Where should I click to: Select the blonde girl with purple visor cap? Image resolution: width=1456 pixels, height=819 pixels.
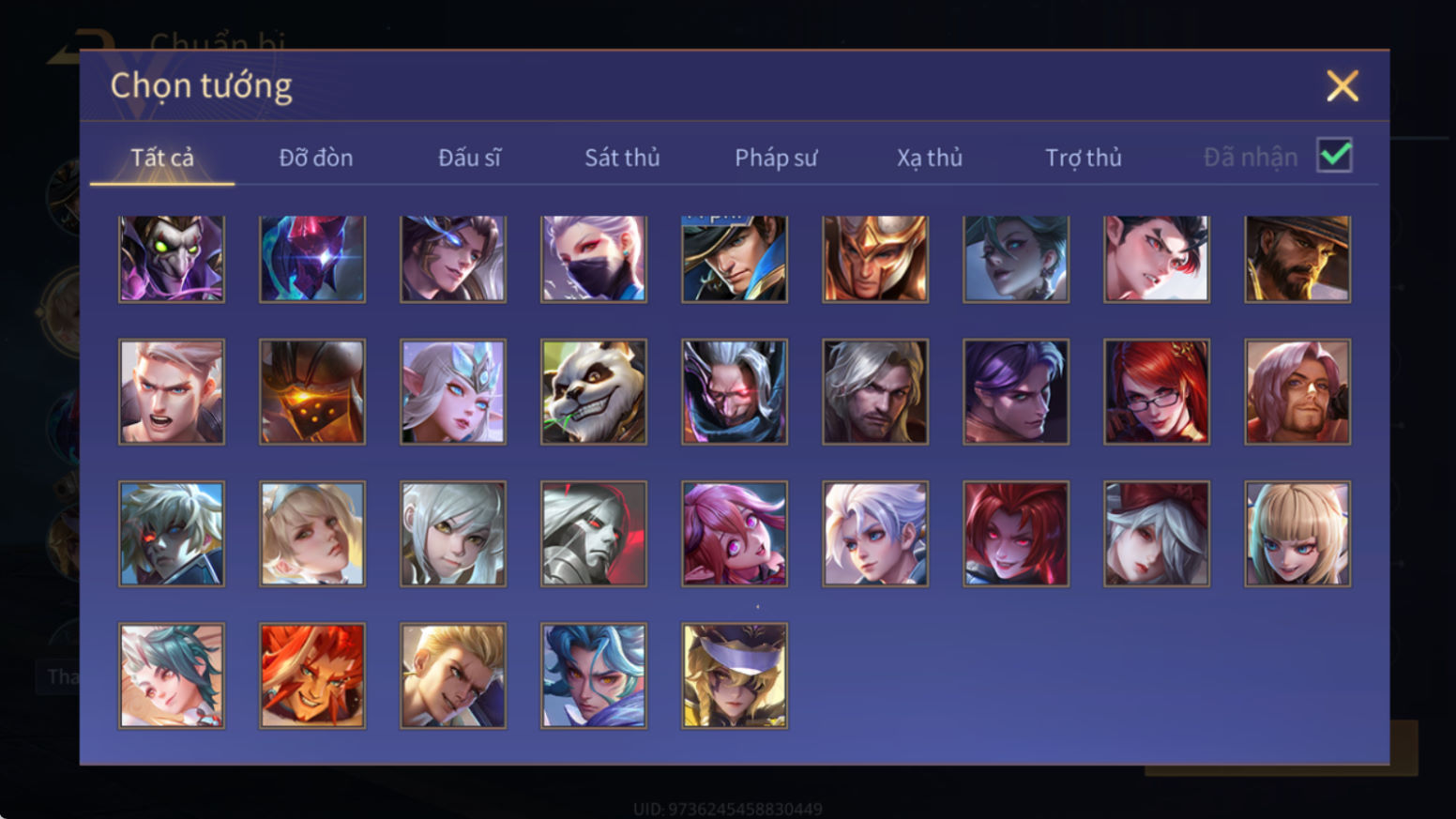(x=735, y=675)
